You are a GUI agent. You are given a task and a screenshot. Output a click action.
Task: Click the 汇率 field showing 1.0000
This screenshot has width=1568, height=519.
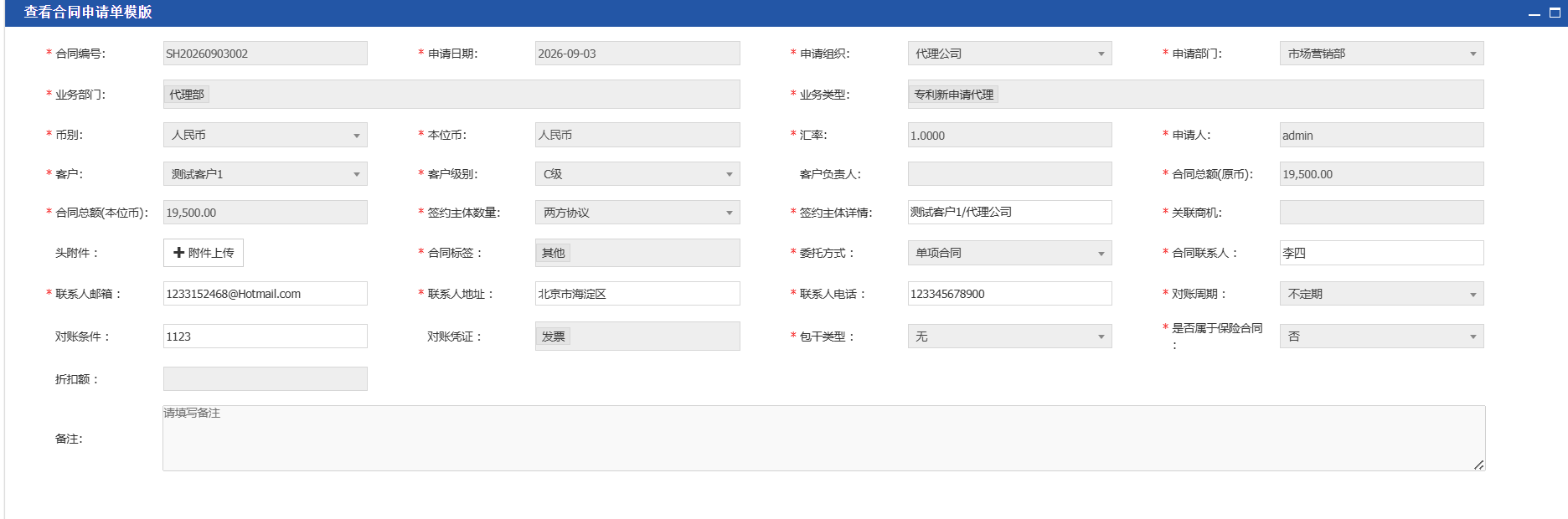point(1009,135)
